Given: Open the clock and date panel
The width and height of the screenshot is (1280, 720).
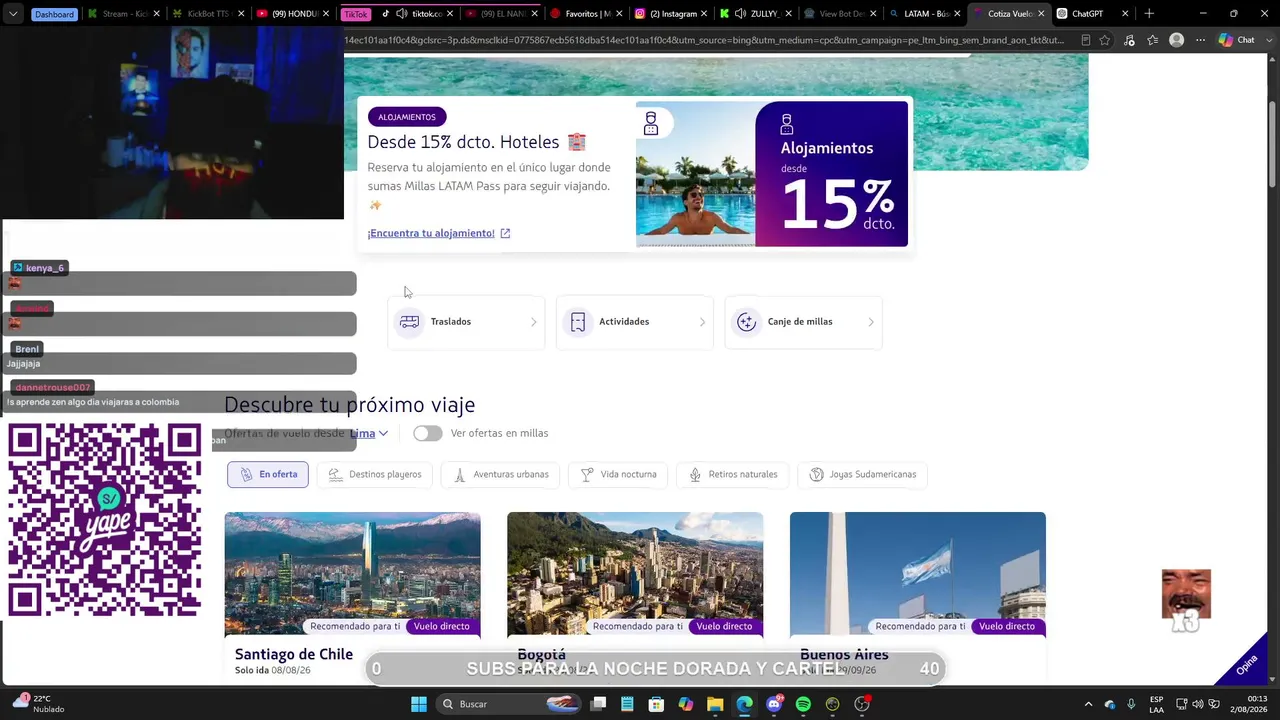Looking at the screenshot, I should click(x=1249, y=704).
